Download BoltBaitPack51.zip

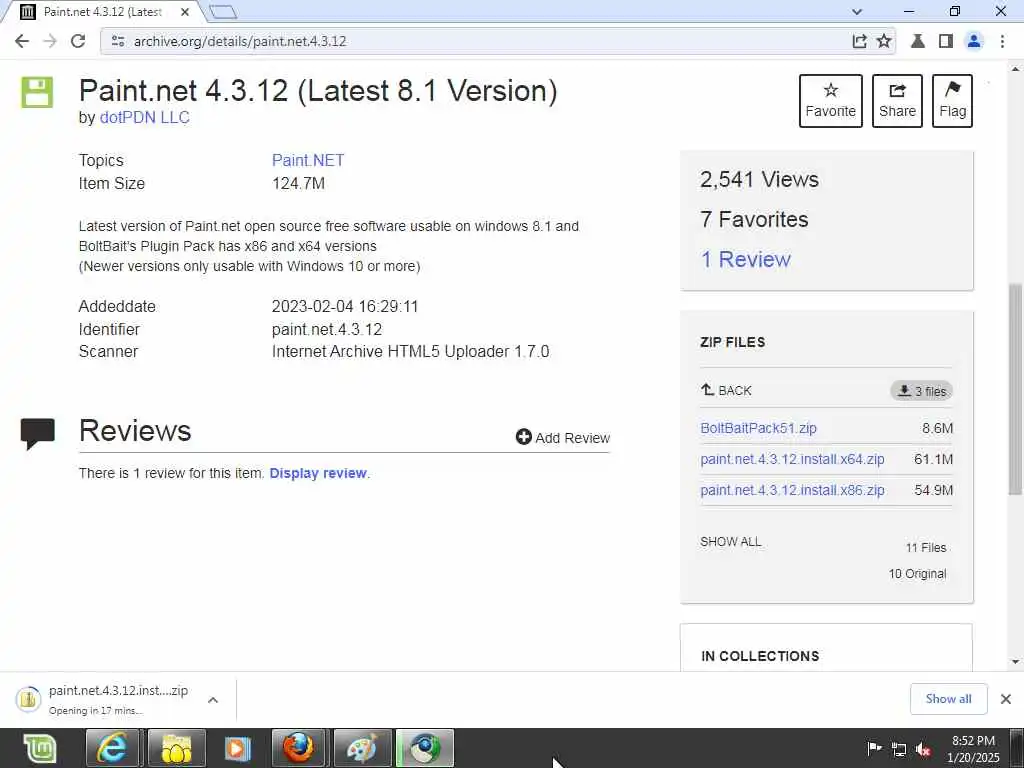point(758,428)
